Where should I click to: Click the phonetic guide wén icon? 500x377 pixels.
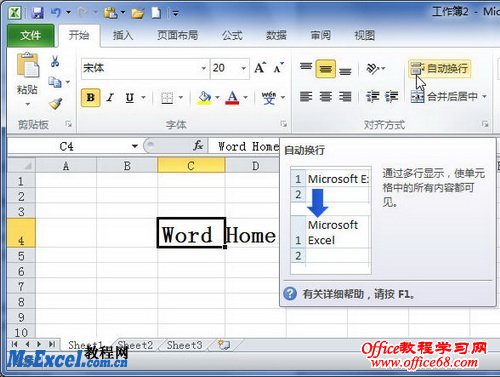pyautogui.click(x=269, y=98)
